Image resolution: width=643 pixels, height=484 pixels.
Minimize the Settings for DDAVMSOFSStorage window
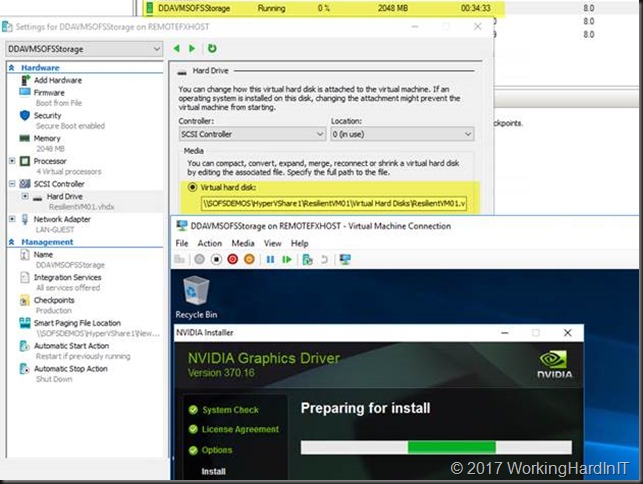coord(415,27)
